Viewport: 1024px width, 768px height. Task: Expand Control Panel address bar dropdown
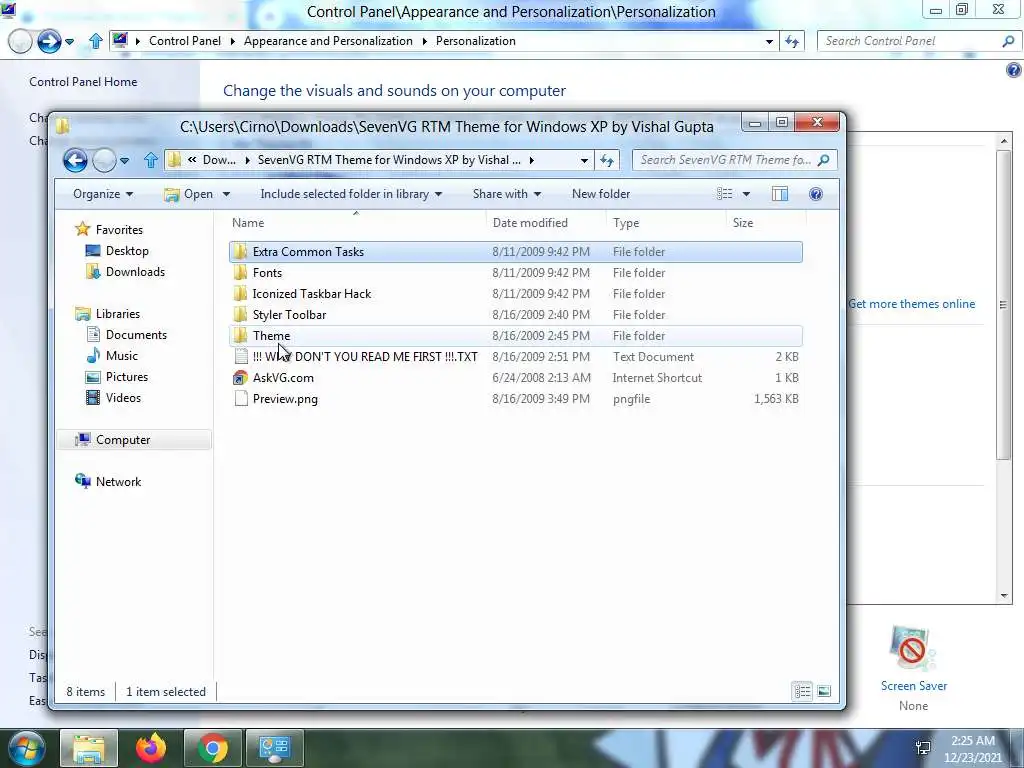[x=769, y=41]
